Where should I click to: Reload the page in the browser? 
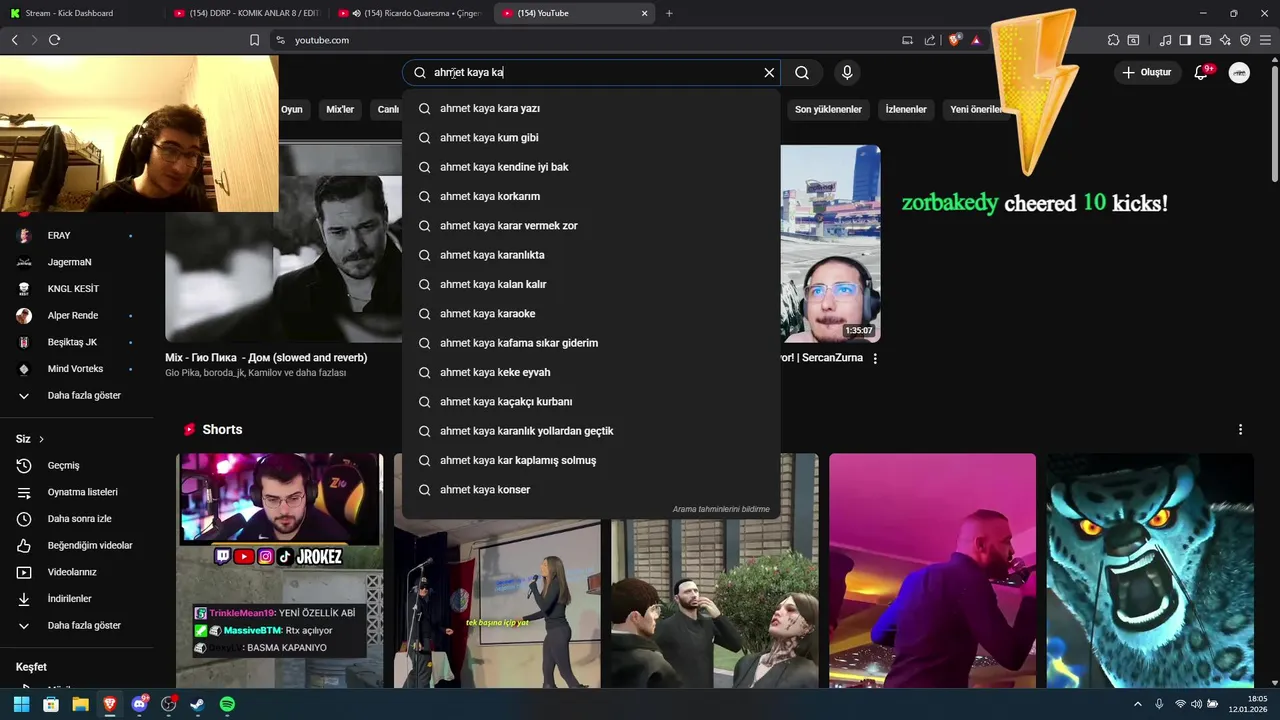pyautogui.click(x=54, y=40)
